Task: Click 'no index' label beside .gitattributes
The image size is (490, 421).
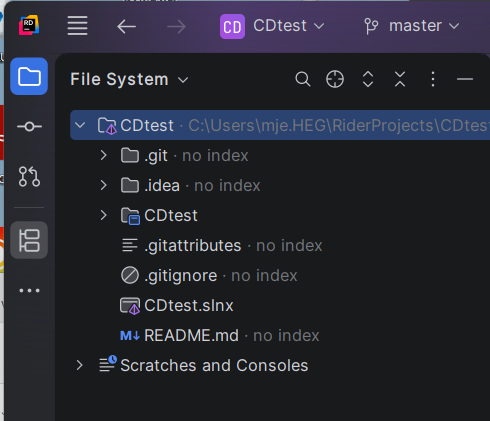Action: click(289, 246)
